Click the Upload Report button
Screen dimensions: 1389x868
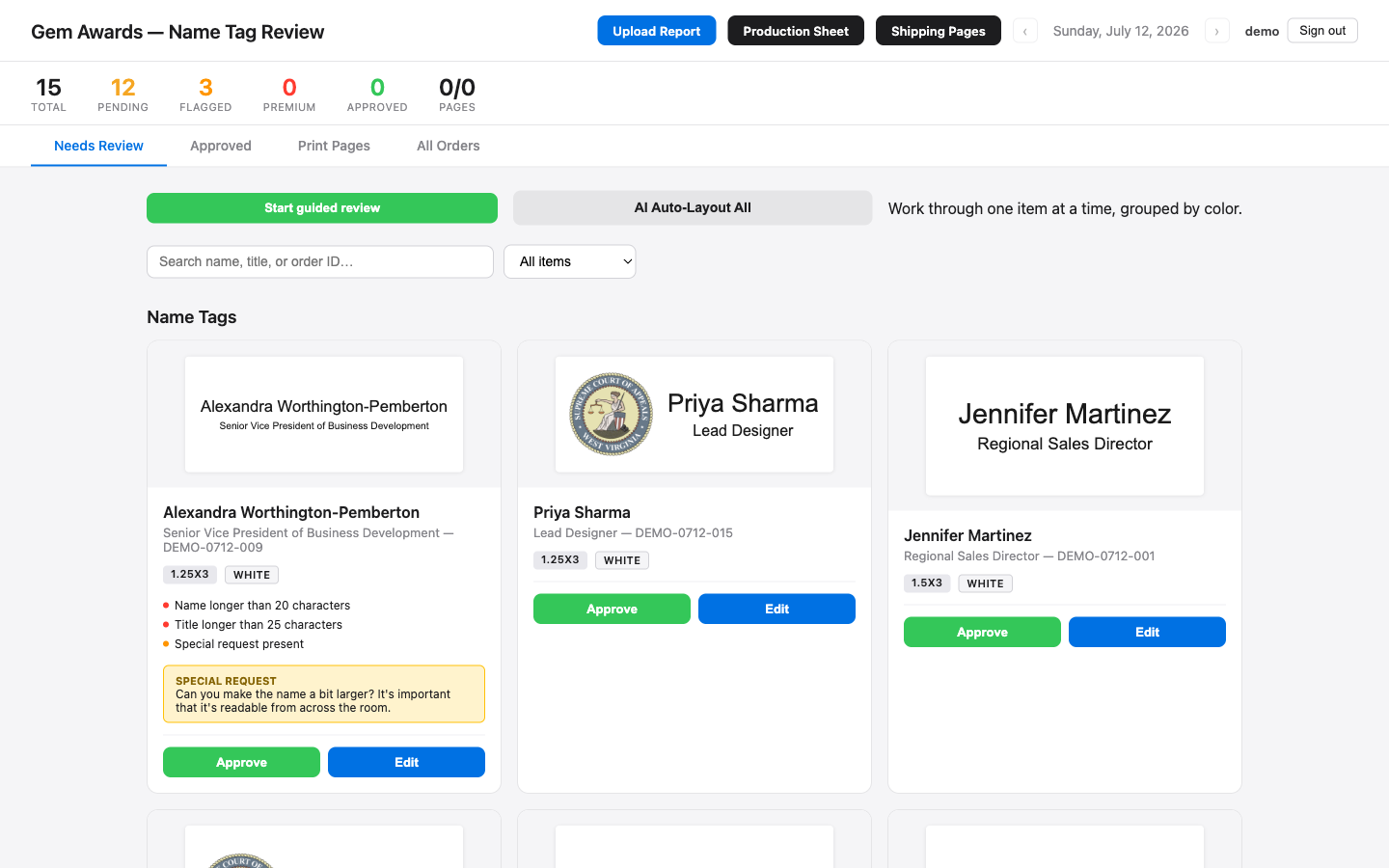pyautogui.click(x=657, y=31)
